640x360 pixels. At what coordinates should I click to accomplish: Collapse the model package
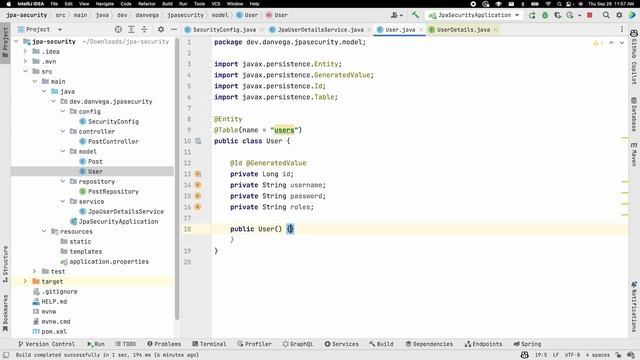pyautogui.click(x=63, y=151)
